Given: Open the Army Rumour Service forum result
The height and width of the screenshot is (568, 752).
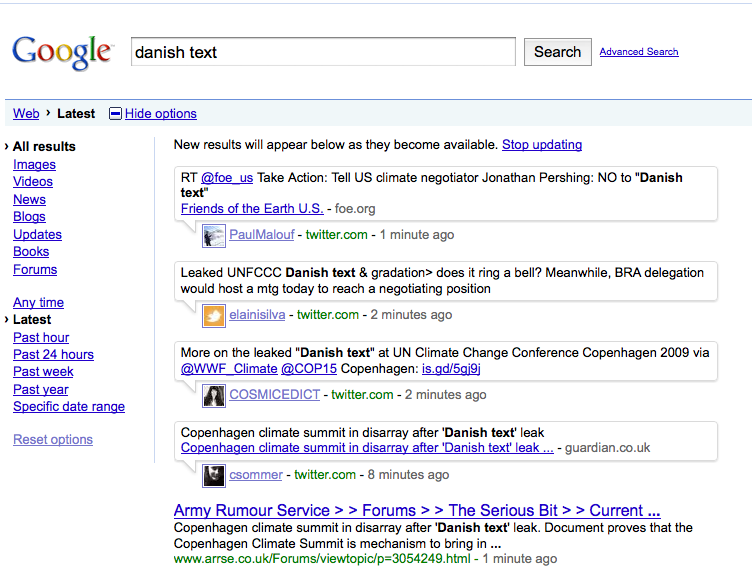Looking at the screenshot, I should 417,510.
